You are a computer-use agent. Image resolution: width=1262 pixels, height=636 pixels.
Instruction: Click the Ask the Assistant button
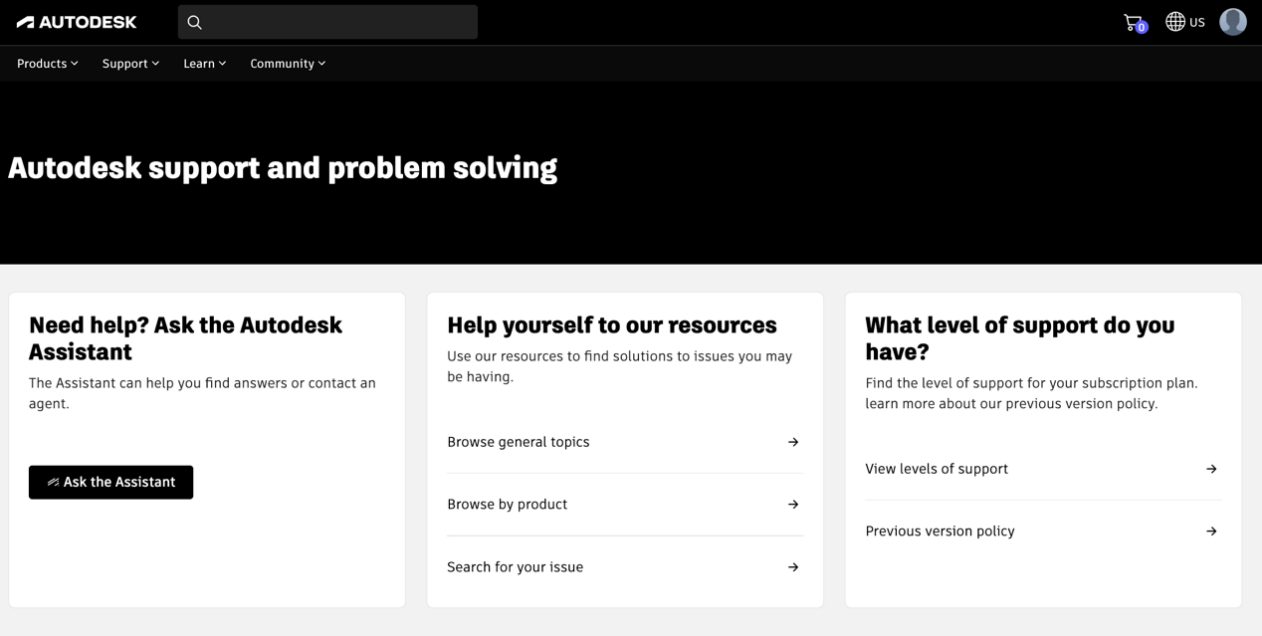(x=110, y=481)
